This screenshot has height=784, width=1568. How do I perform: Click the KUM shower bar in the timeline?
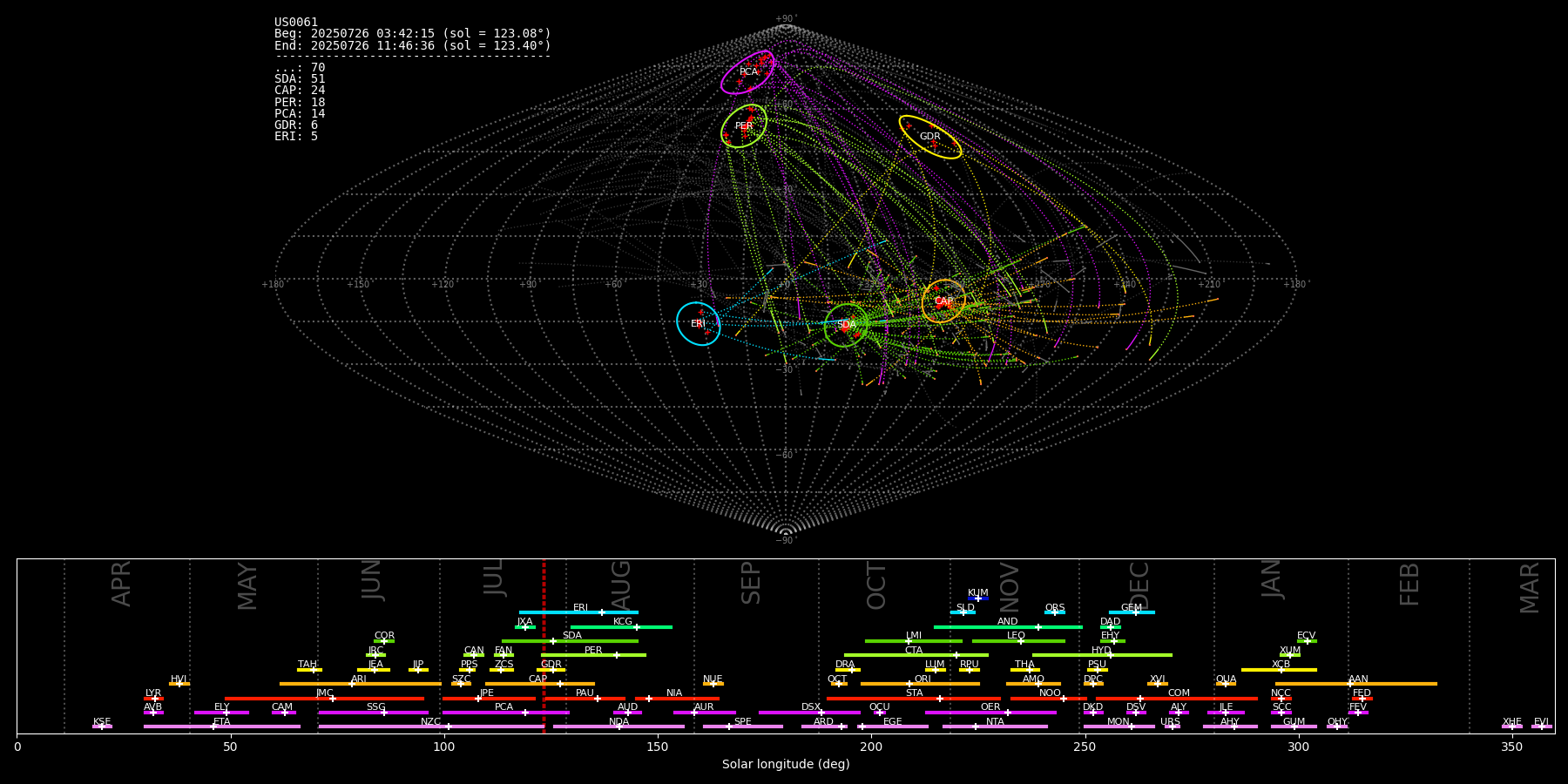pos(978,598)
